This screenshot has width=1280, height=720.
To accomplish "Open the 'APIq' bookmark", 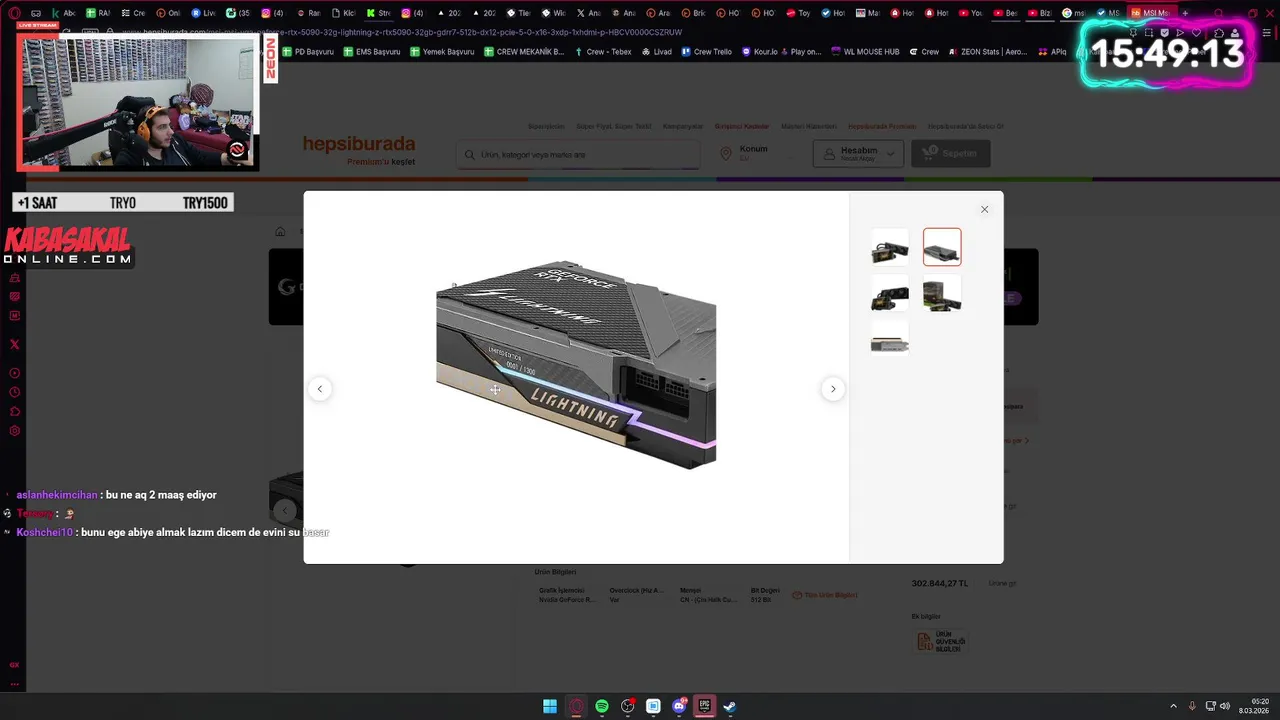I will click(1053, 51).
